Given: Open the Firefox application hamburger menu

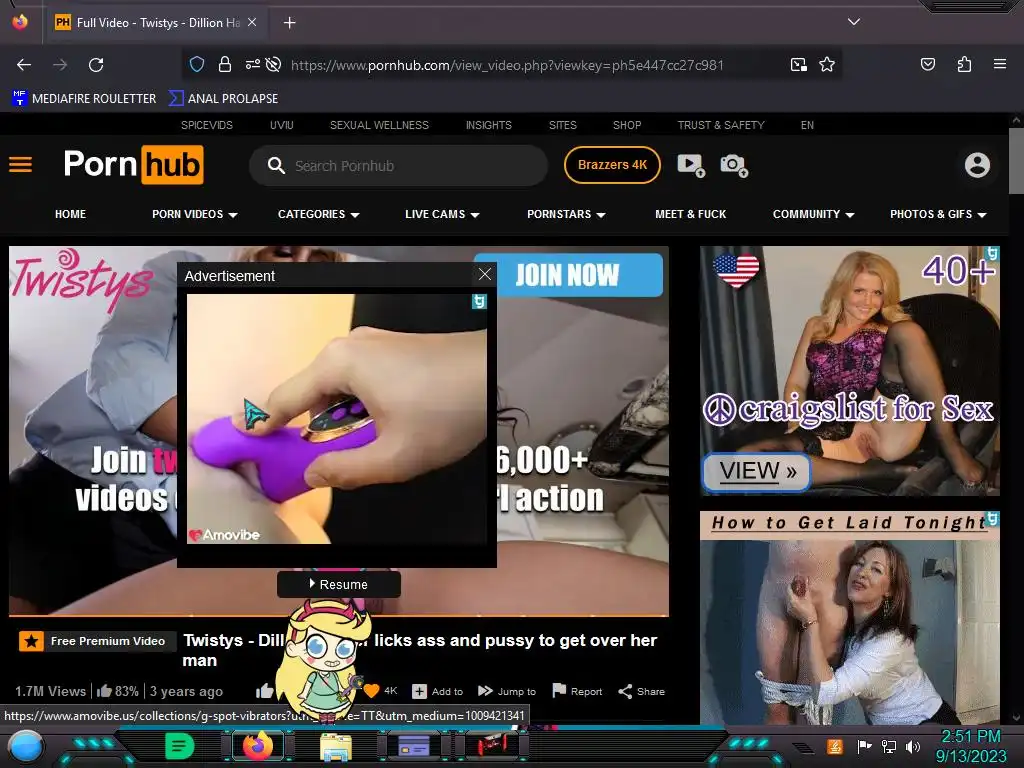Looking at the screenshot, I should click(x=999, y=64).
